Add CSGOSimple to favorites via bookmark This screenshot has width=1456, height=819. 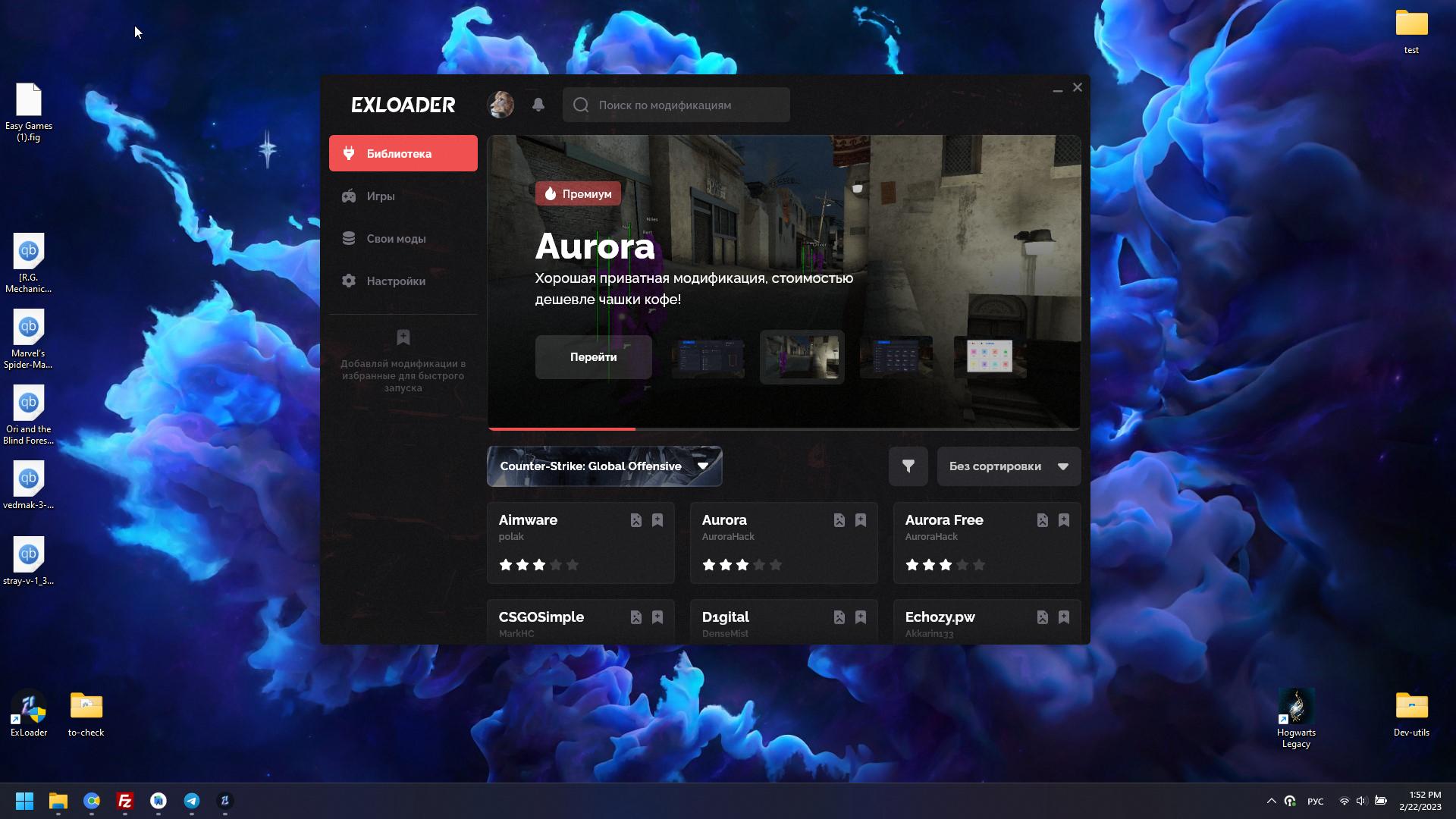tap(657, 617)
